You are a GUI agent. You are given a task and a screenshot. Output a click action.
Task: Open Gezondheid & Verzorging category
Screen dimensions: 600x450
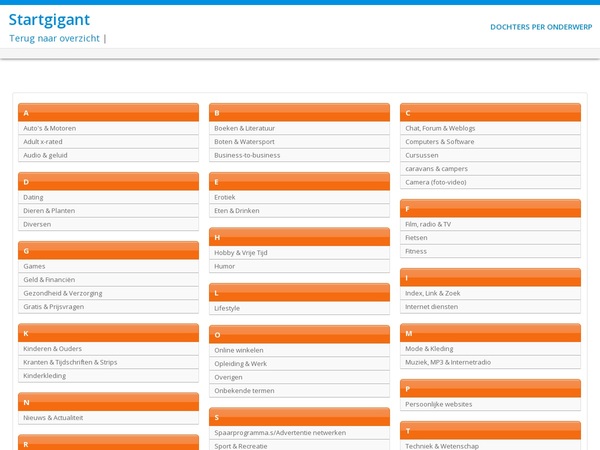(108, 293)
